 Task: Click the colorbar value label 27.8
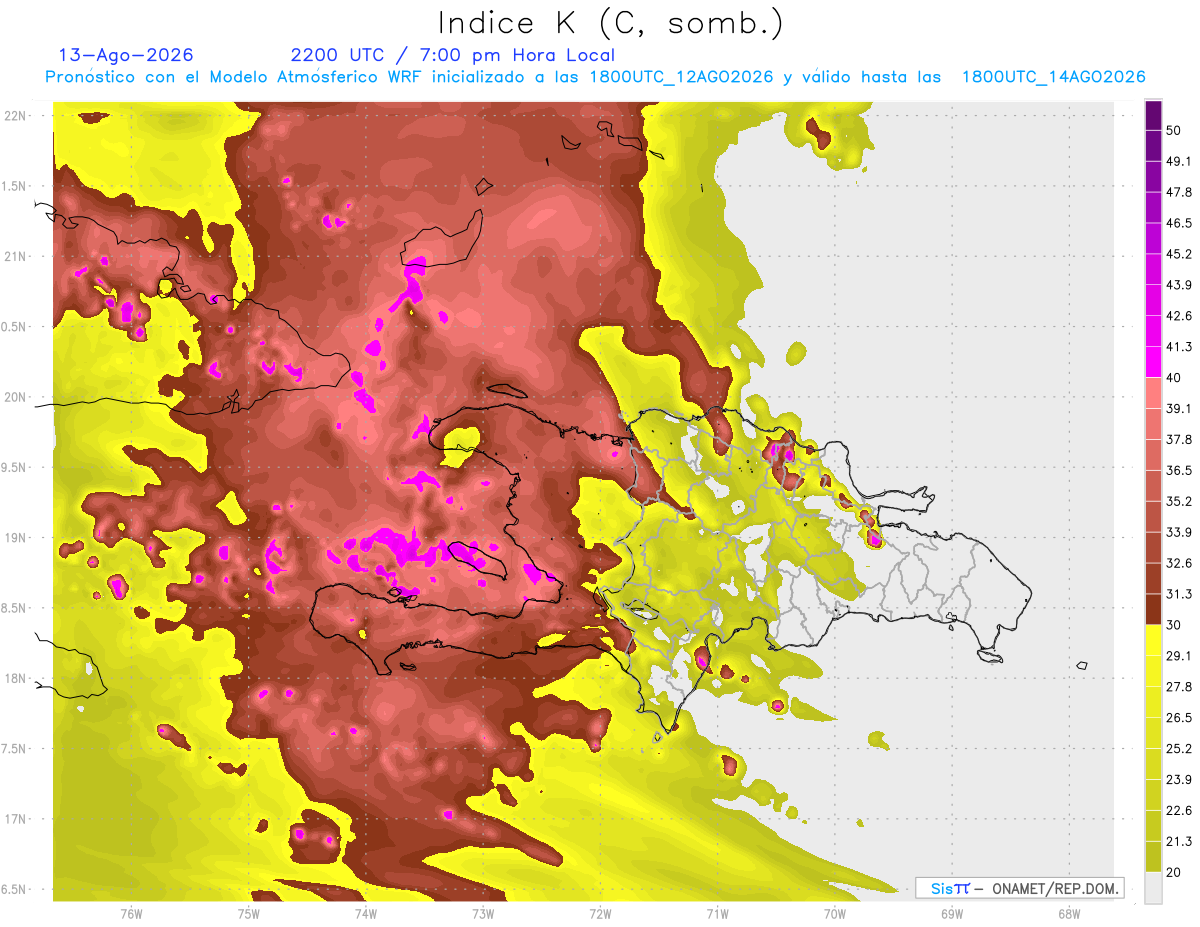pyautogui.click(x=1179, y=688)
